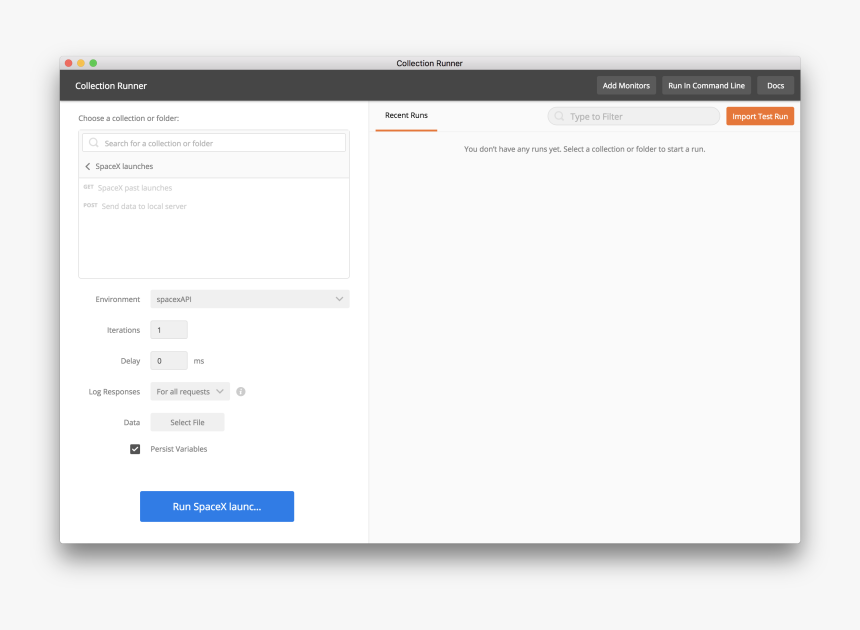This screenshot has height=630, width=860.
Task: Click the SpaceX launches collection name
Action: coord(124,166)
